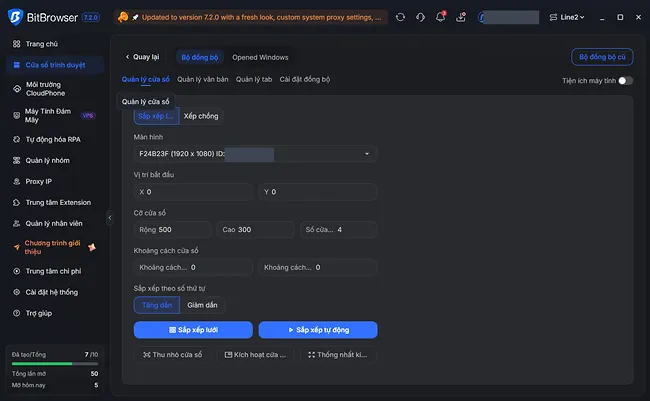Choose Giảm dần sort order

(202, 305)
